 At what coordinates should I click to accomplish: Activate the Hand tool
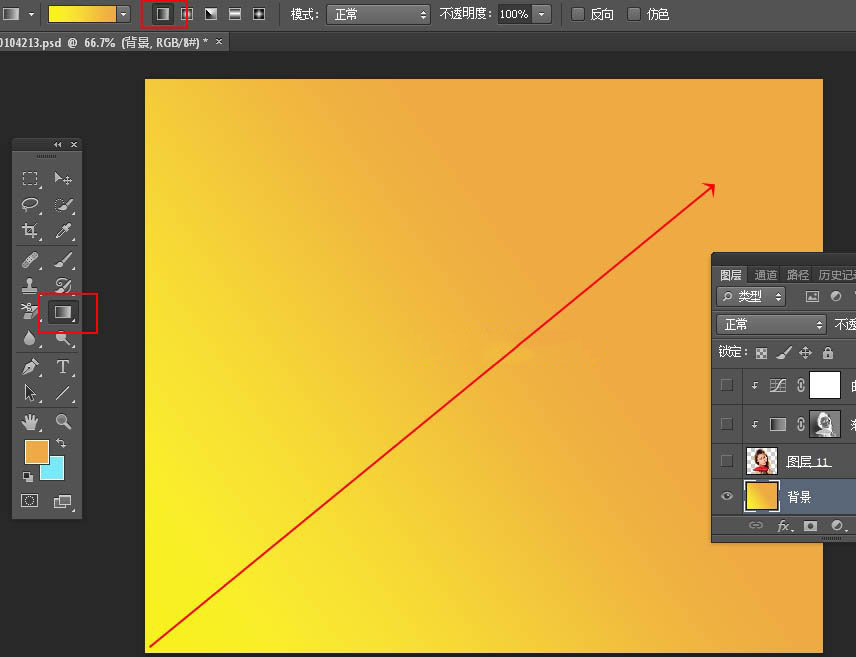pos(31,421)
